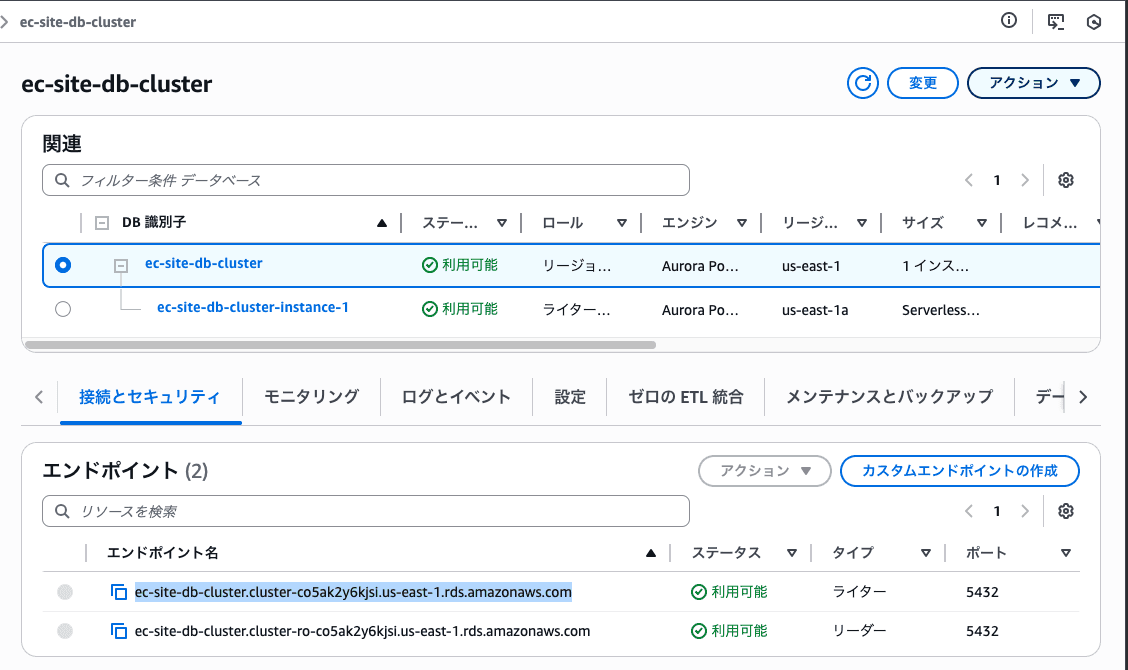Select the ec-site-db-cluster-instance-1 radio button
Image resolution: width=1128 pixels, height=670 pixels.
[x=63, y=309]
